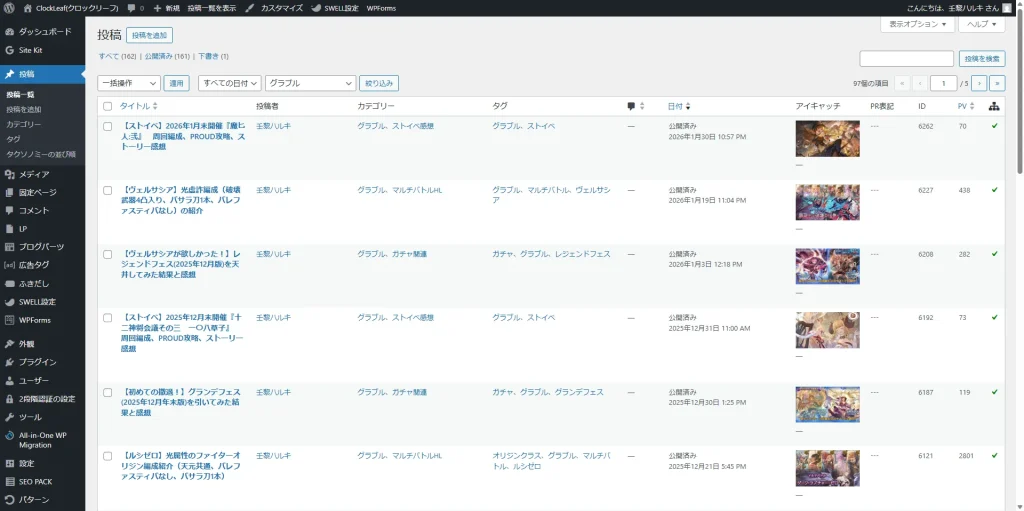Click the WordPress logo icon in admin bar
1024x511 pixels.
pyautogui.click(x=9, y=7)
